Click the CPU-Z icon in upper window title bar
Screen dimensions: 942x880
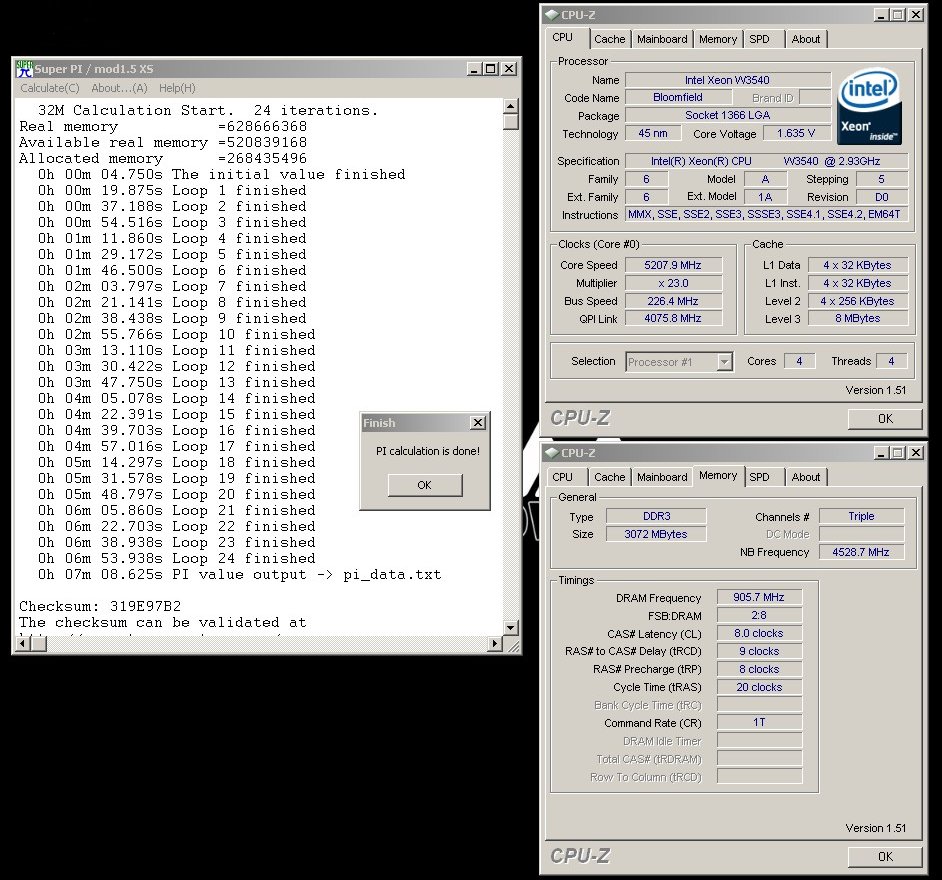click(x=551, y=15)
